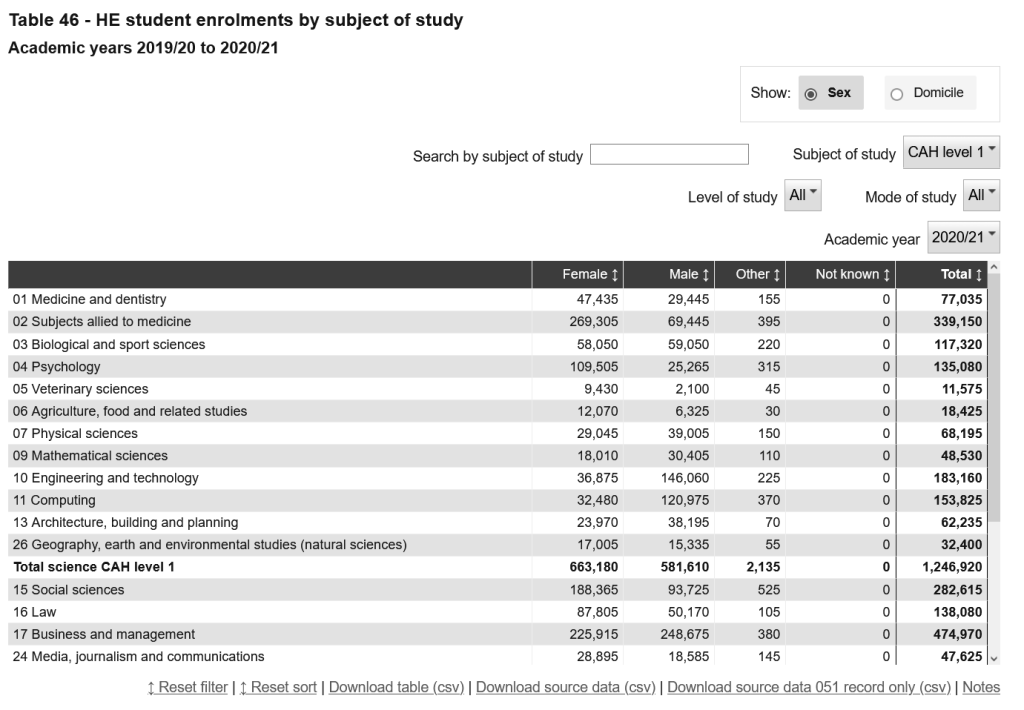
Task: Click the Psychology female value 109,505
Action: (594, 366)
